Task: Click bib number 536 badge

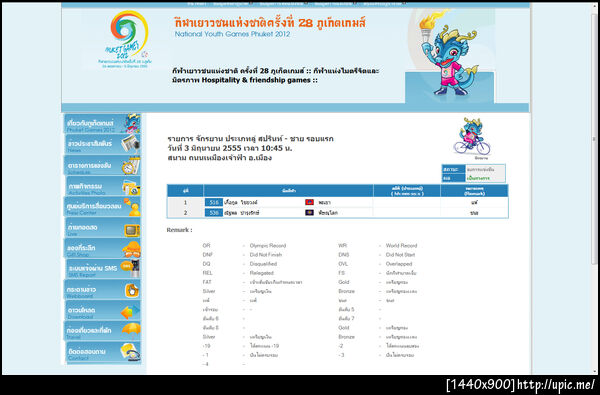Action: click(x=214, y=212)
